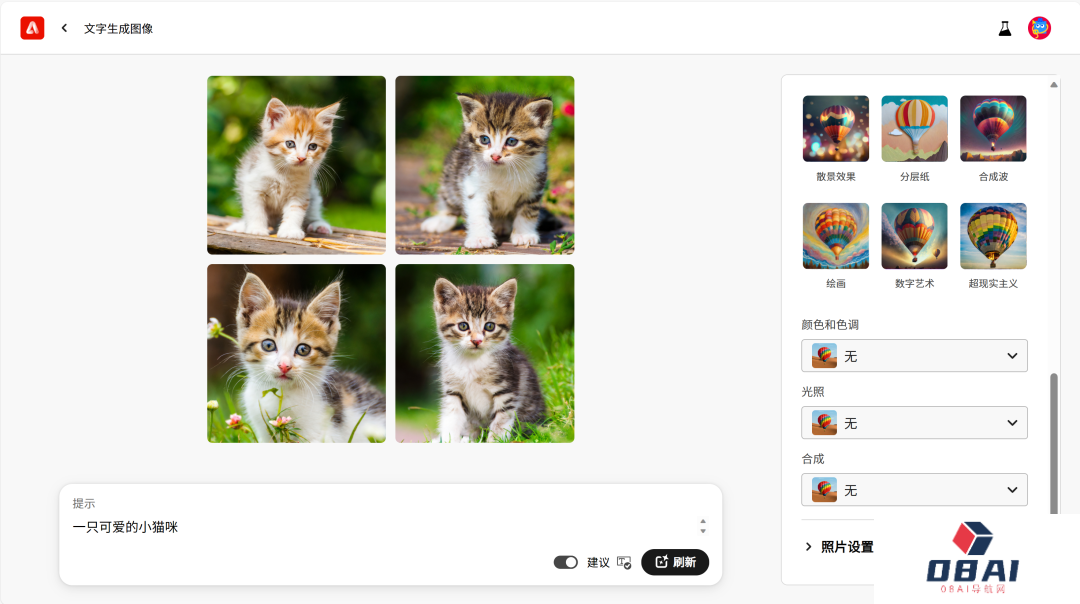Click the 刷新 refresh button
The height and width of the screenshot is (604, 1080).
click(675, 562)
